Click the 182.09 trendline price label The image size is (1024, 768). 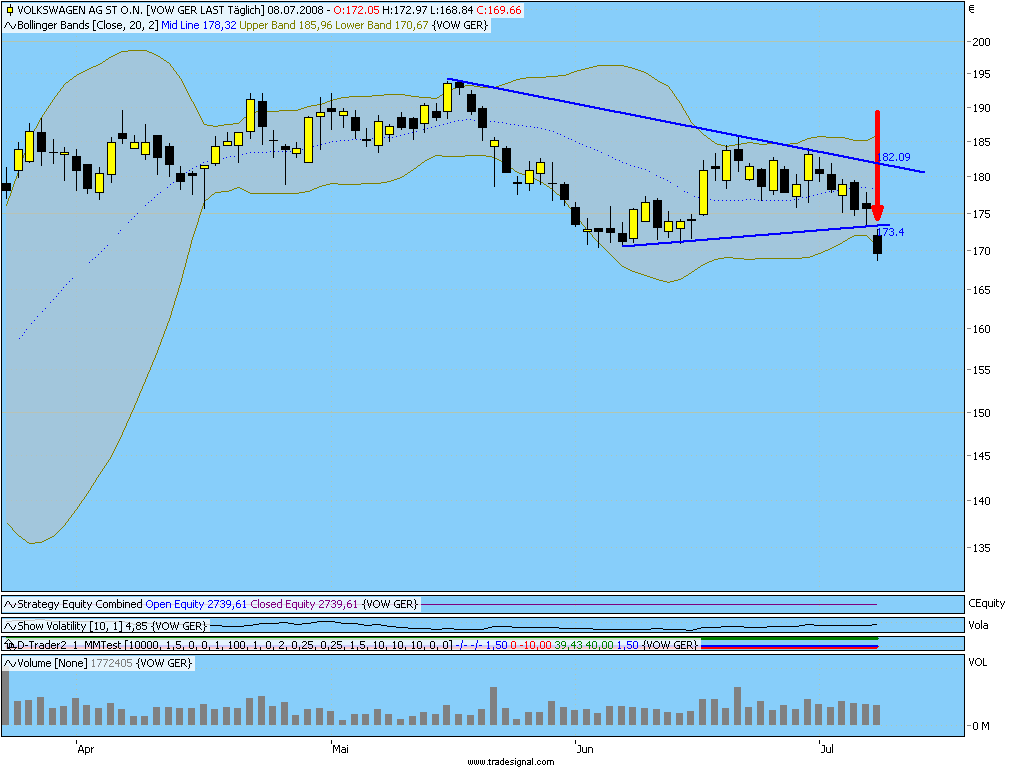pos(893,157)
